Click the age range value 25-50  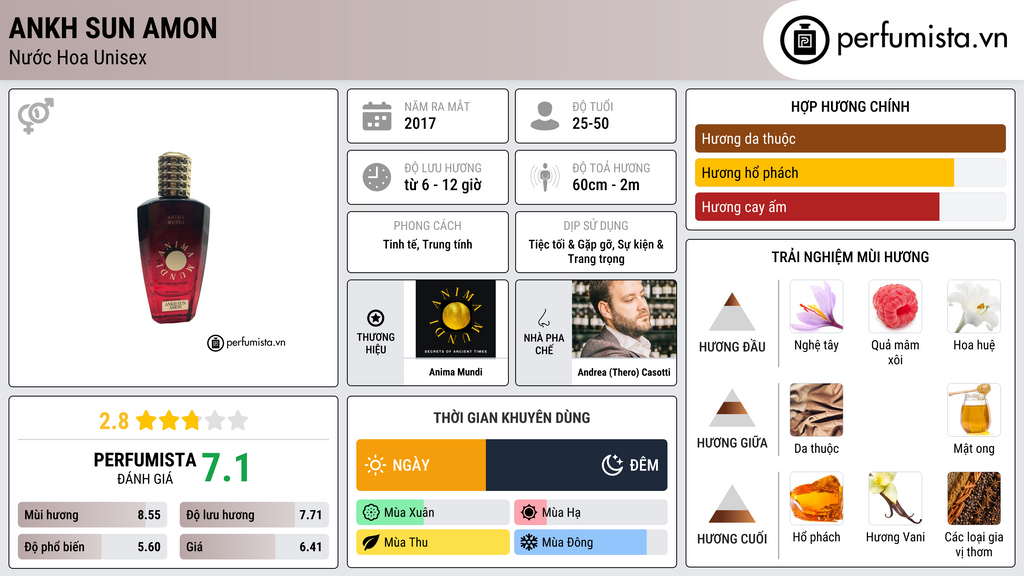590,123
